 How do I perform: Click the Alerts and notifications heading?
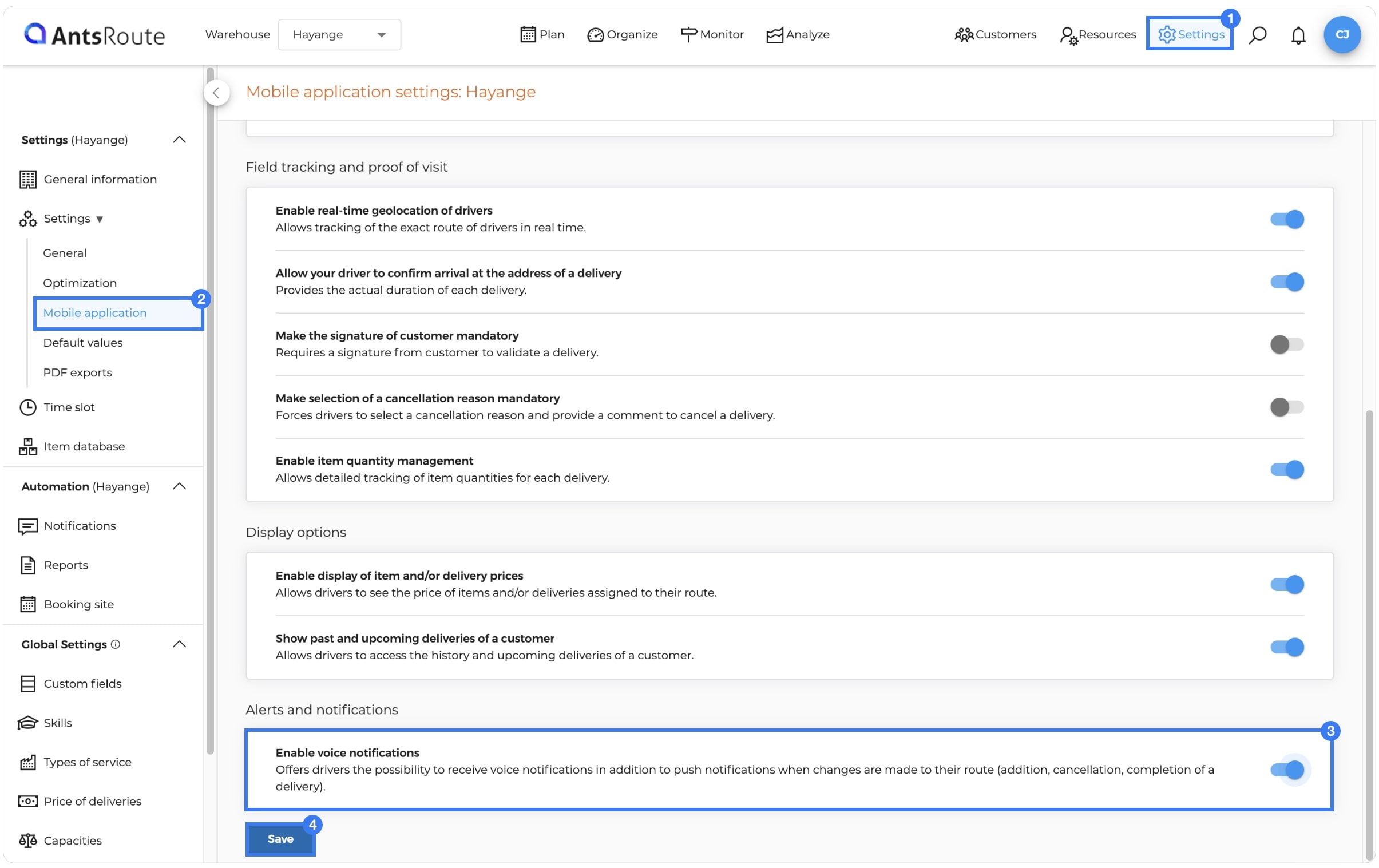(322, 710)
